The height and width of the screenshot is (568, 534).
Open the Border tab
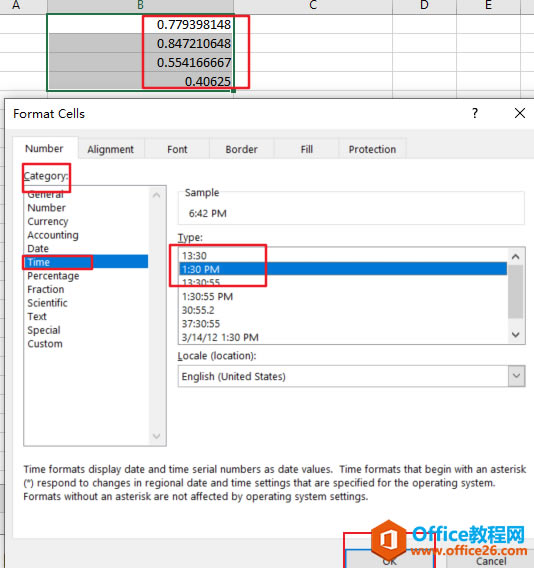coord(241,149)
